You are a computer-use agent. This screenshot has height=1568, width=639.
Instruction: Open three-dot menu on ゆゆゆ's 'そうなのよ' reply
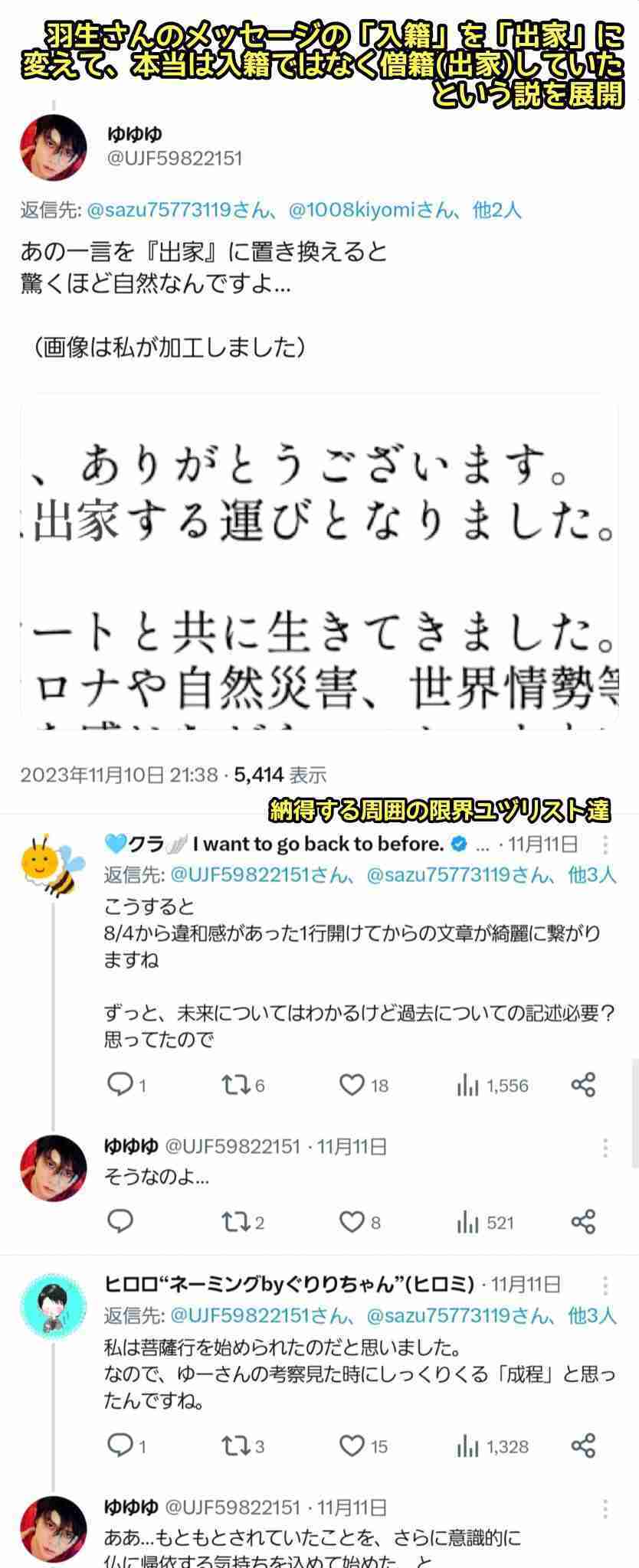point(605,1147)
